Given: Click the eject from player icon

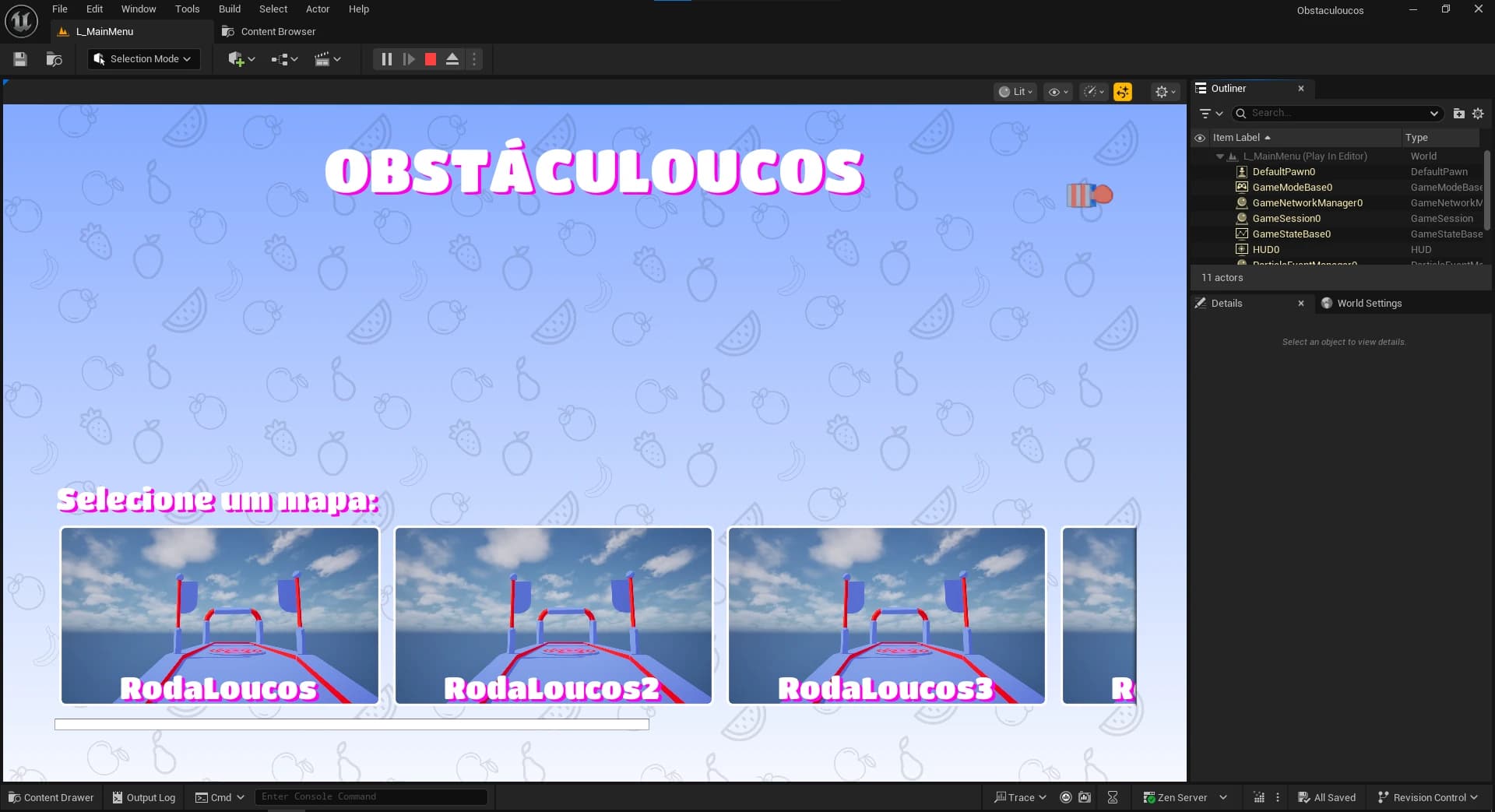Looking at the screenshot, I should click(x=452, y=59).
